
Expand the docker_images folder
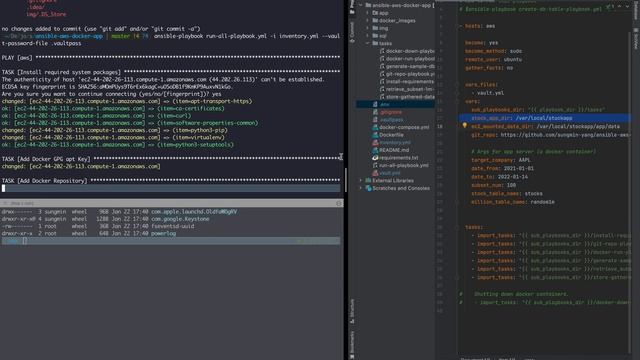tap(368, 20)
